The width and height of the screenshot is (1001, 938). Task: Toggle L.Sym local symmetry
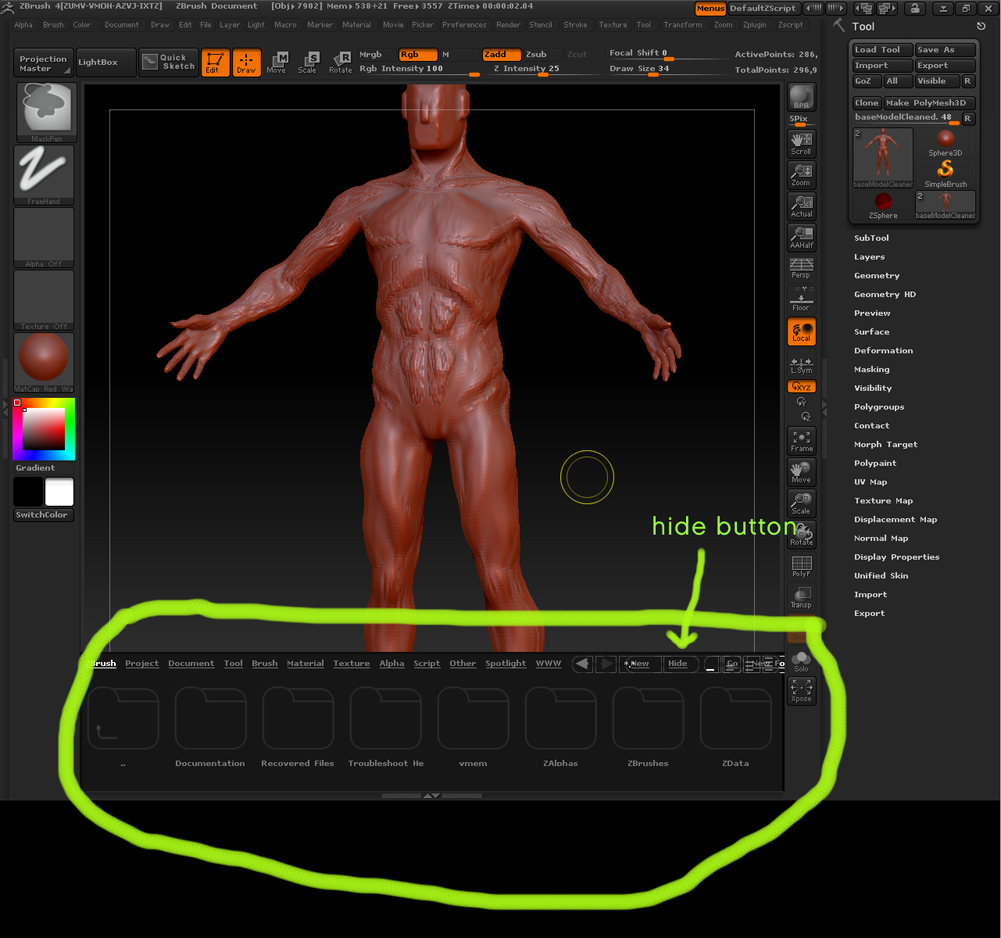click(x=801, y=365)
